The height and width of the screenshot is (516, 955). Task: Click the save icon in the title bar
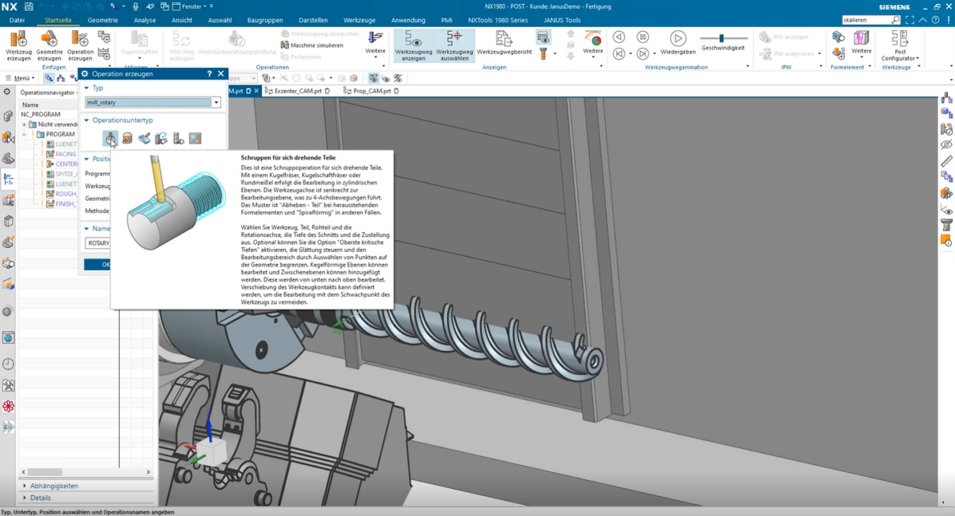pyautogui.click(x=29, y=6)
